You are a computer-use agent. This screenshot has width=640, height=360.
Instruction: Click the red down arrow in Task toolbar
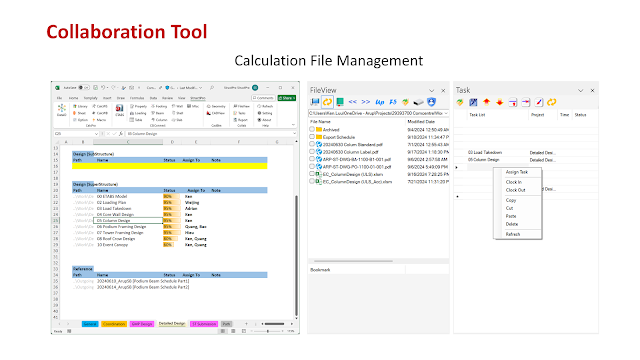499,102
